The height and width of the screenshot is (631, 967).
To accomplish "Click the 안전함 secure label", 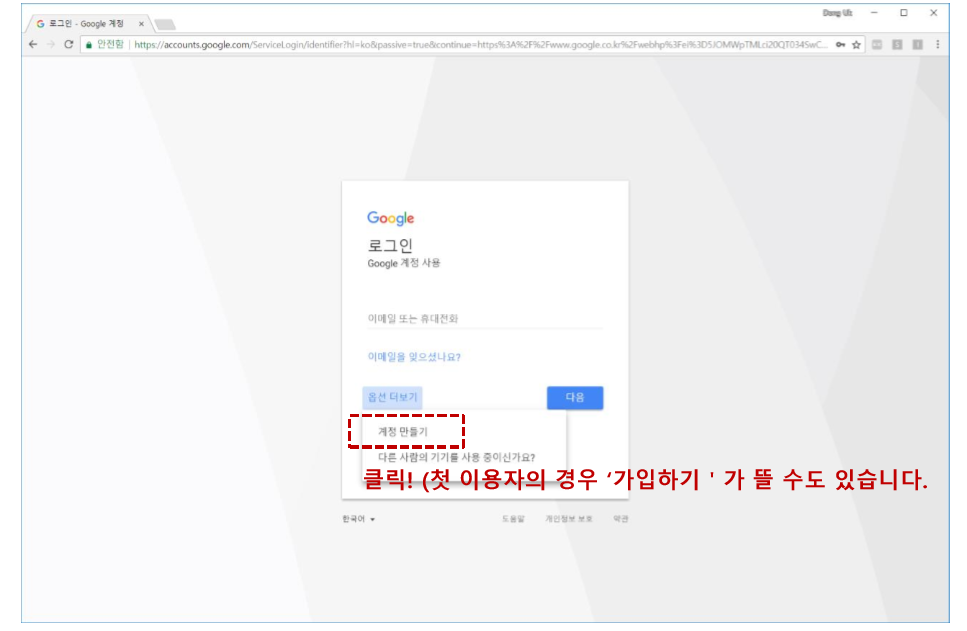I will pyautogui.click(x=110, y=44).
